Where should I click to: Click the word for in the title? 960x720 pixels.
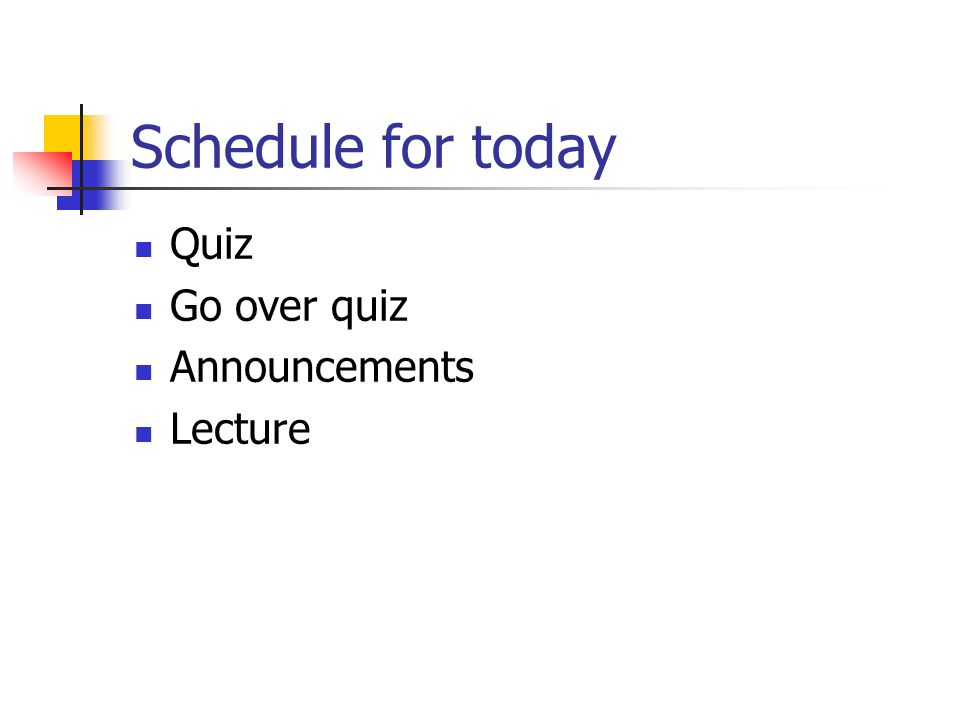(418, 146)
